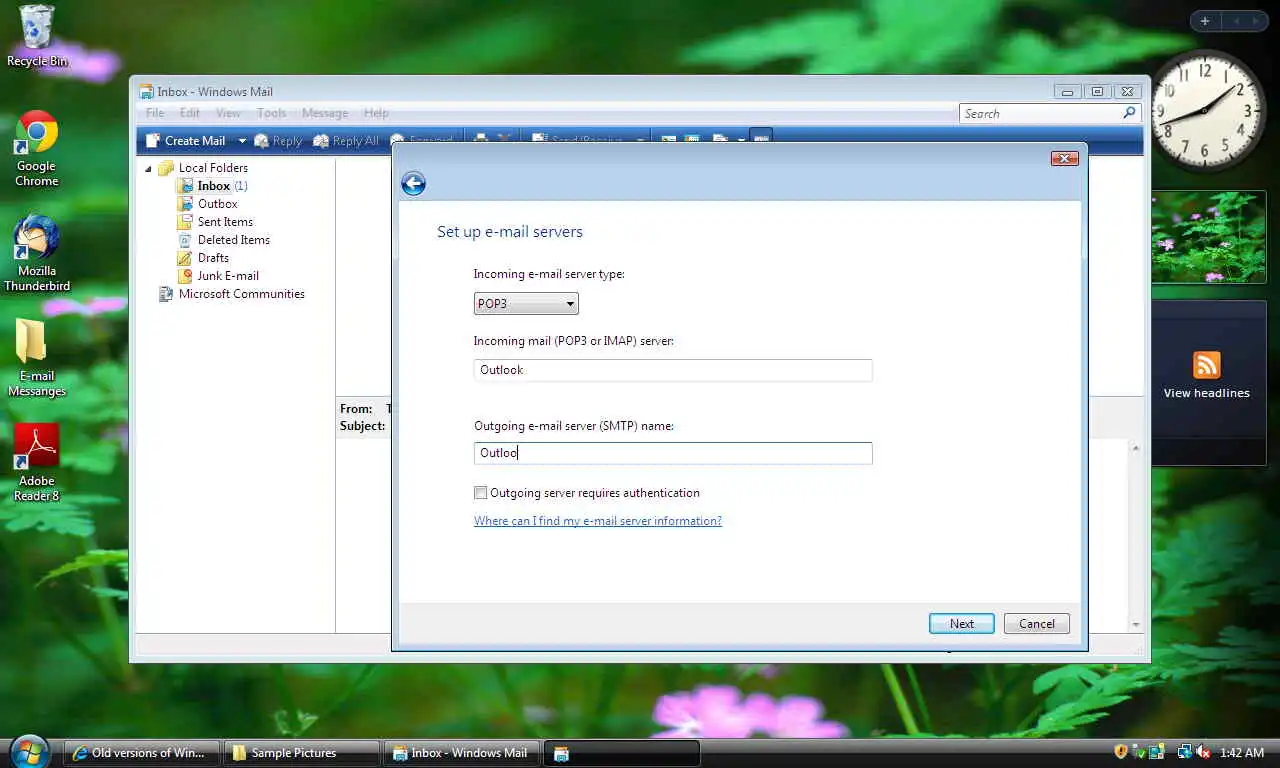Open the File menu in Windows Mail

tap(155, 113)
